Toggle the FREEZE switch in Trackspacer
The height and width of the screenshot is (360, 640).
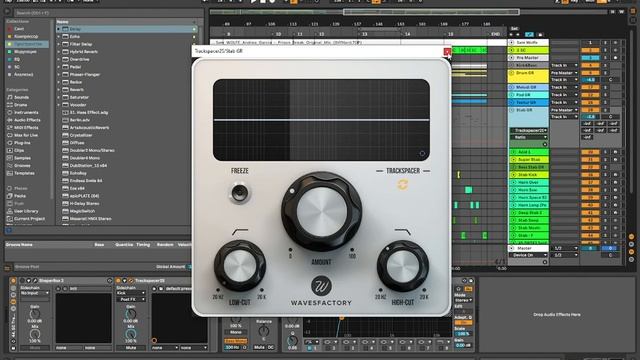coord(240,193)
